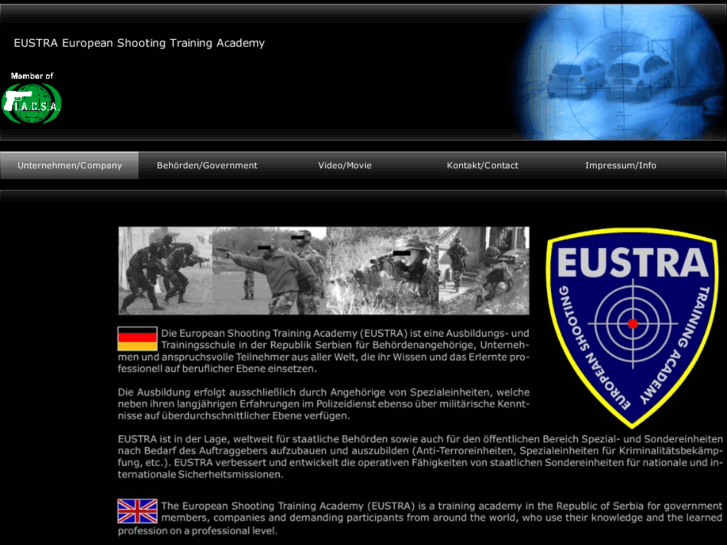
Task: Click paragraph starting 'Die Ausbildung erfolgt ausschließlich'
Action: click(x=324, y=404)
